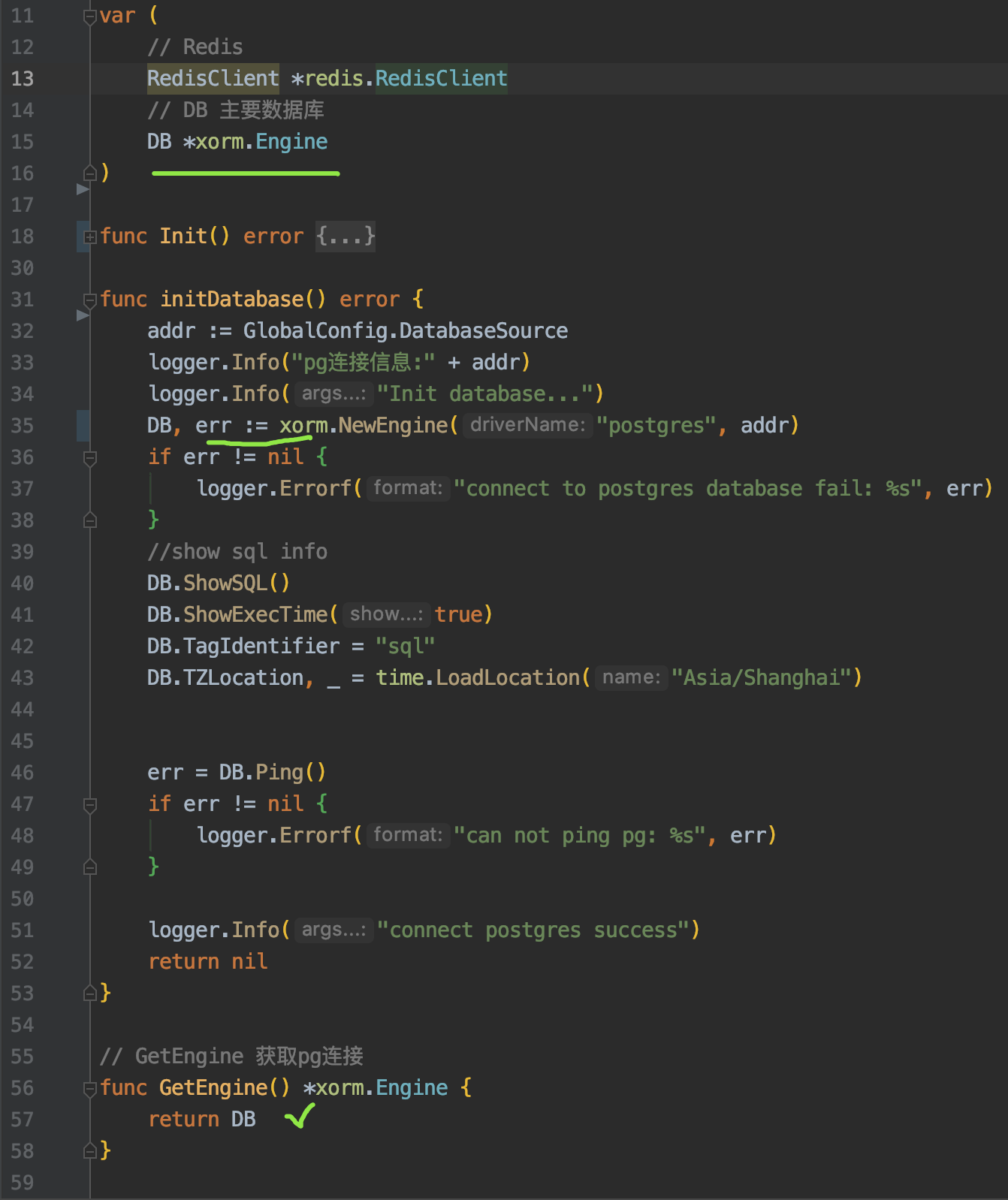The width and height of the screenshot is (1008, 1200).
Task: Click the true argument on line 41
Action: (x=458, y=615)
